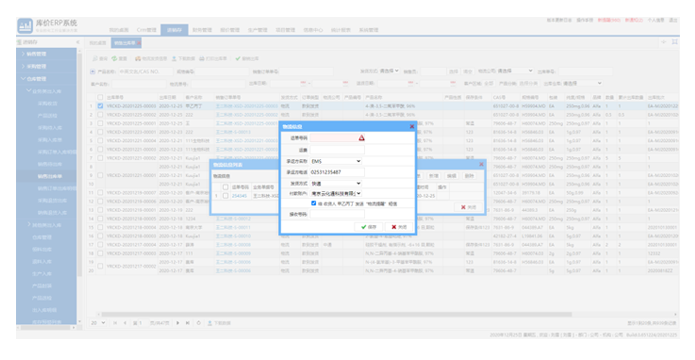Image resolution: width=695 pixels, height=360 pixels.
Task: Click the refresh reset icon in the toolbar
Action: click(114, 59)
